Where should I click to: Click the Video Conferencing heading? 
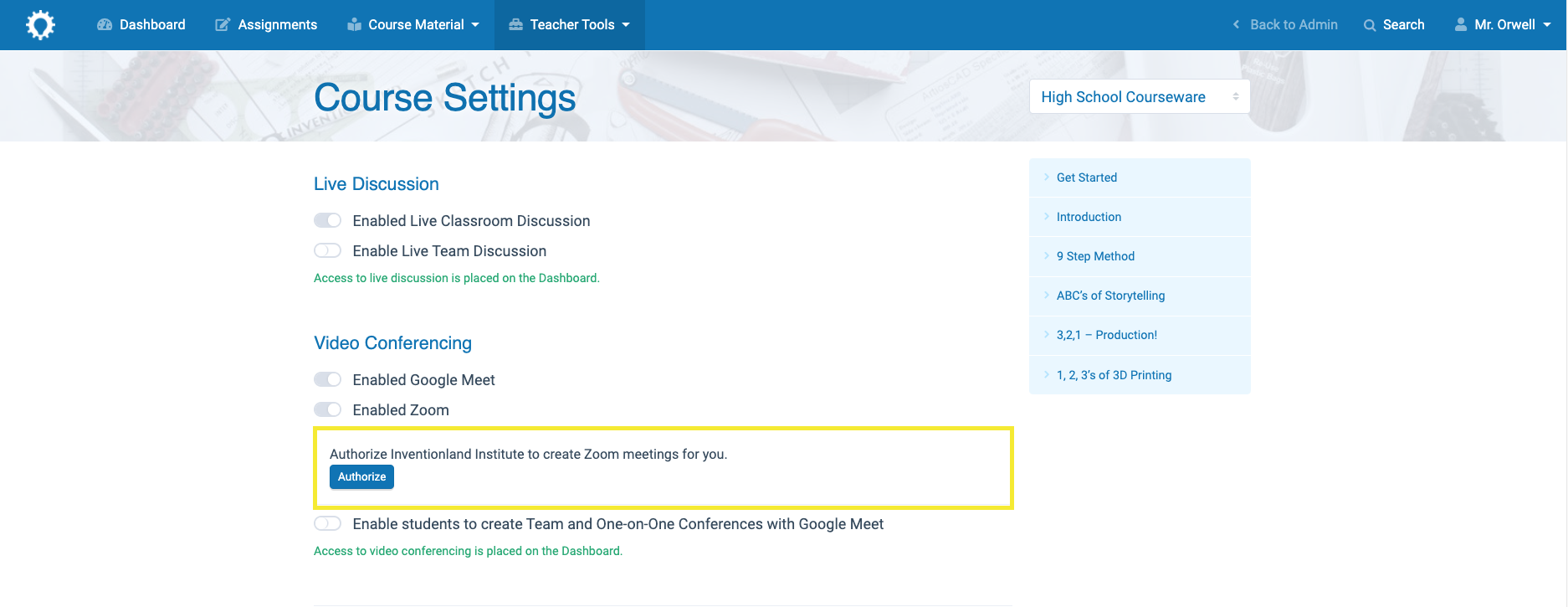point(392,342)
